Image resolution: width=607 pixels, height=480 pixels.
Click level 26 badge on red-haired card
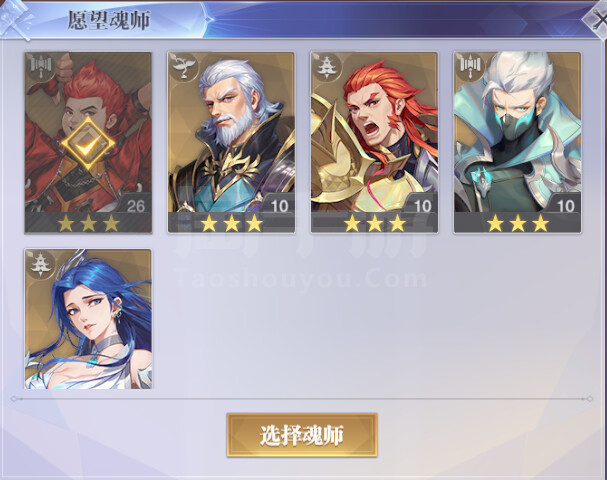coord(135,205)
